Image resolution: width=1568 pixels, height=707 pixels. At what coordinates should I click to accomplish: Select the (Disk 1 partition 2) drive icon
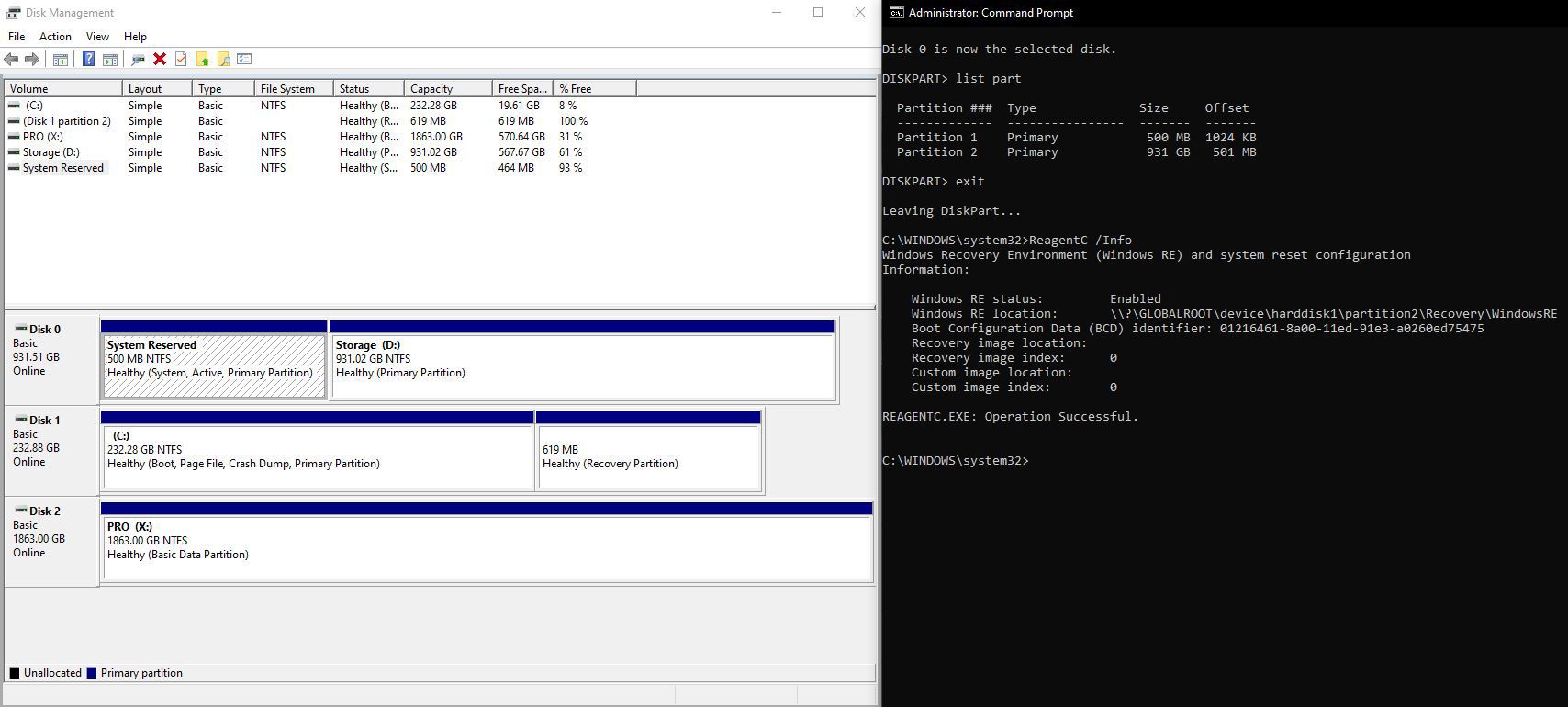(14, 121)
